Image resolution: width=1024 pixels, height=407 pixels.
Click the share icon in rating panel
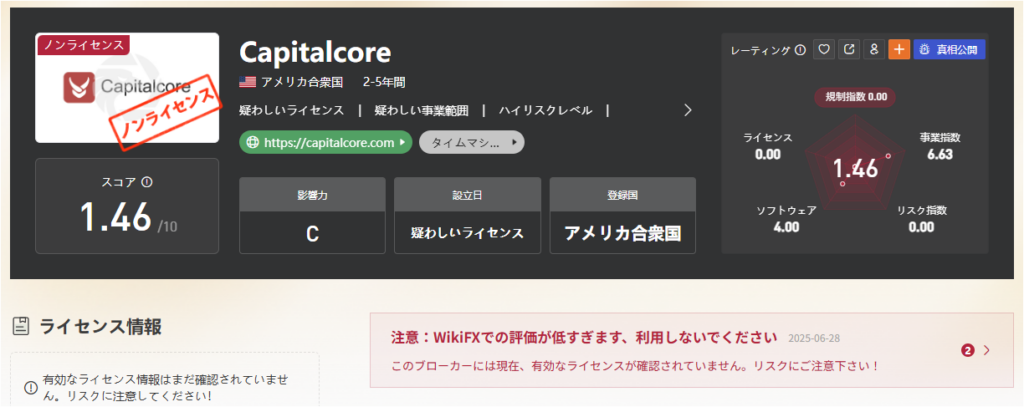pos(849,50)
